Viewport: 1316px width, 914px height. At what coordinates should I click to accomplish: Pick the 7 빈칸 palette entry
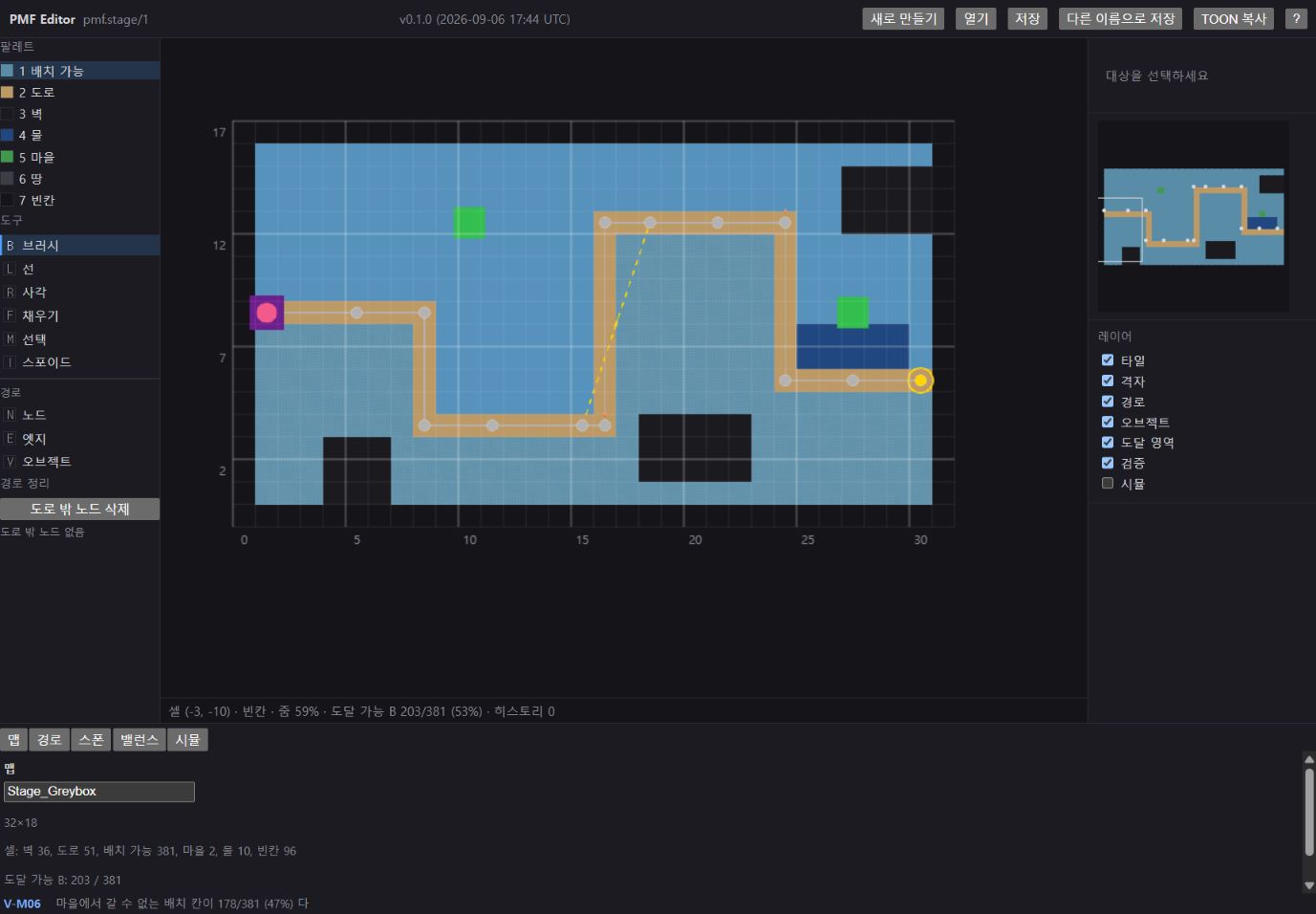click(79, 200)
